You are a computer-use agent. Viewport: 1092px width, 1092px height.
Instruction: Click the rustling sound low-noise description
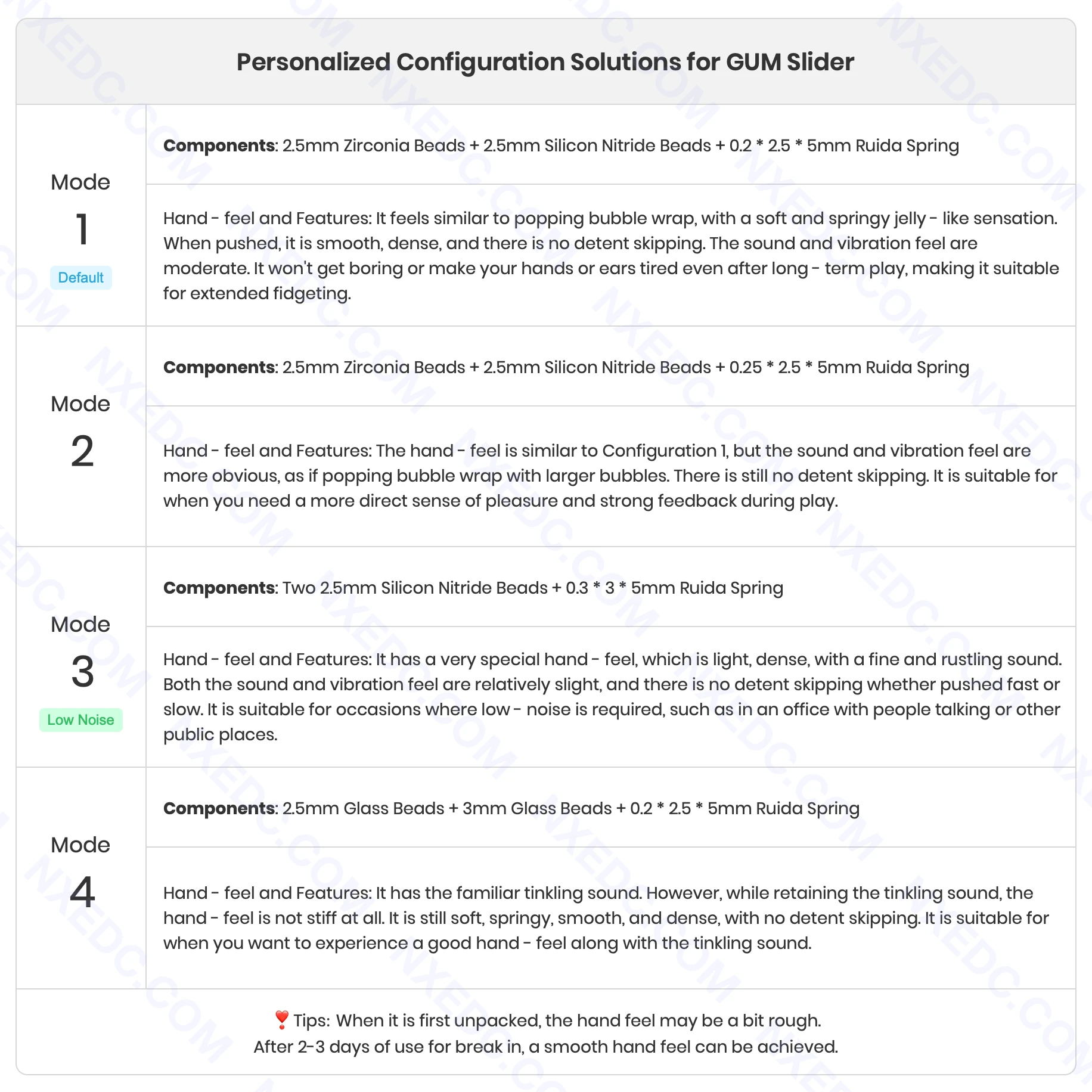pos(612,697)
